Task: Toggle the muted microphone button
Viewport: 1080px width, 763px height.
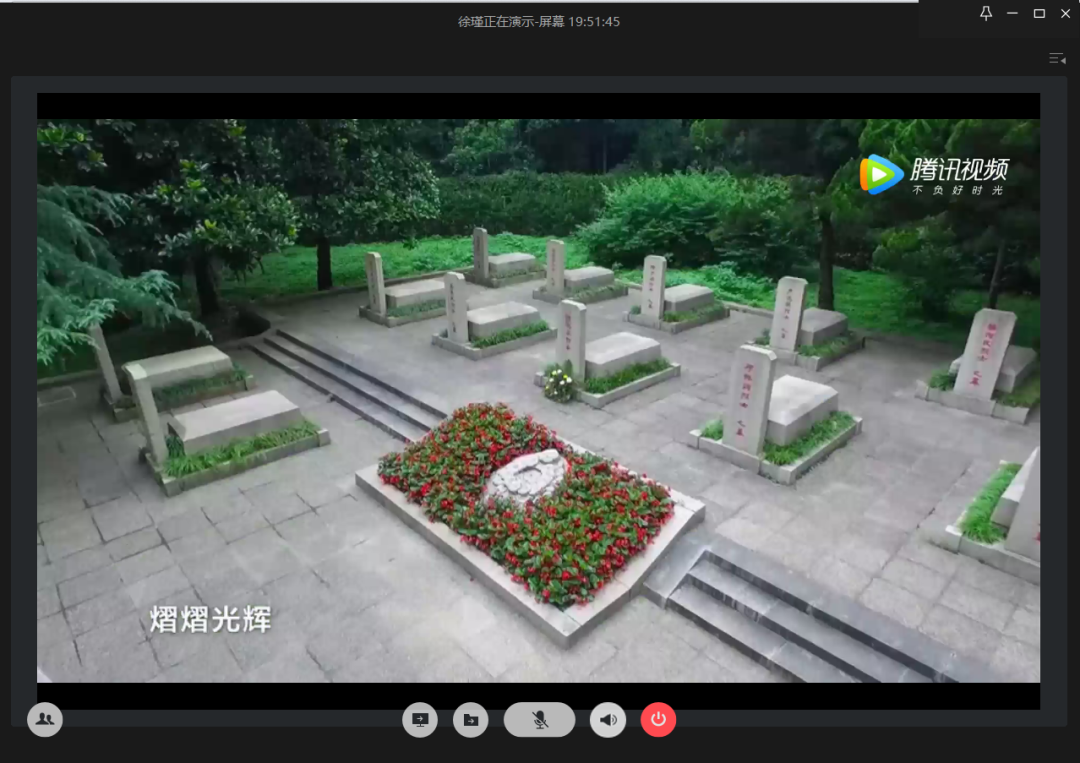Action: [x=539, y=720]
